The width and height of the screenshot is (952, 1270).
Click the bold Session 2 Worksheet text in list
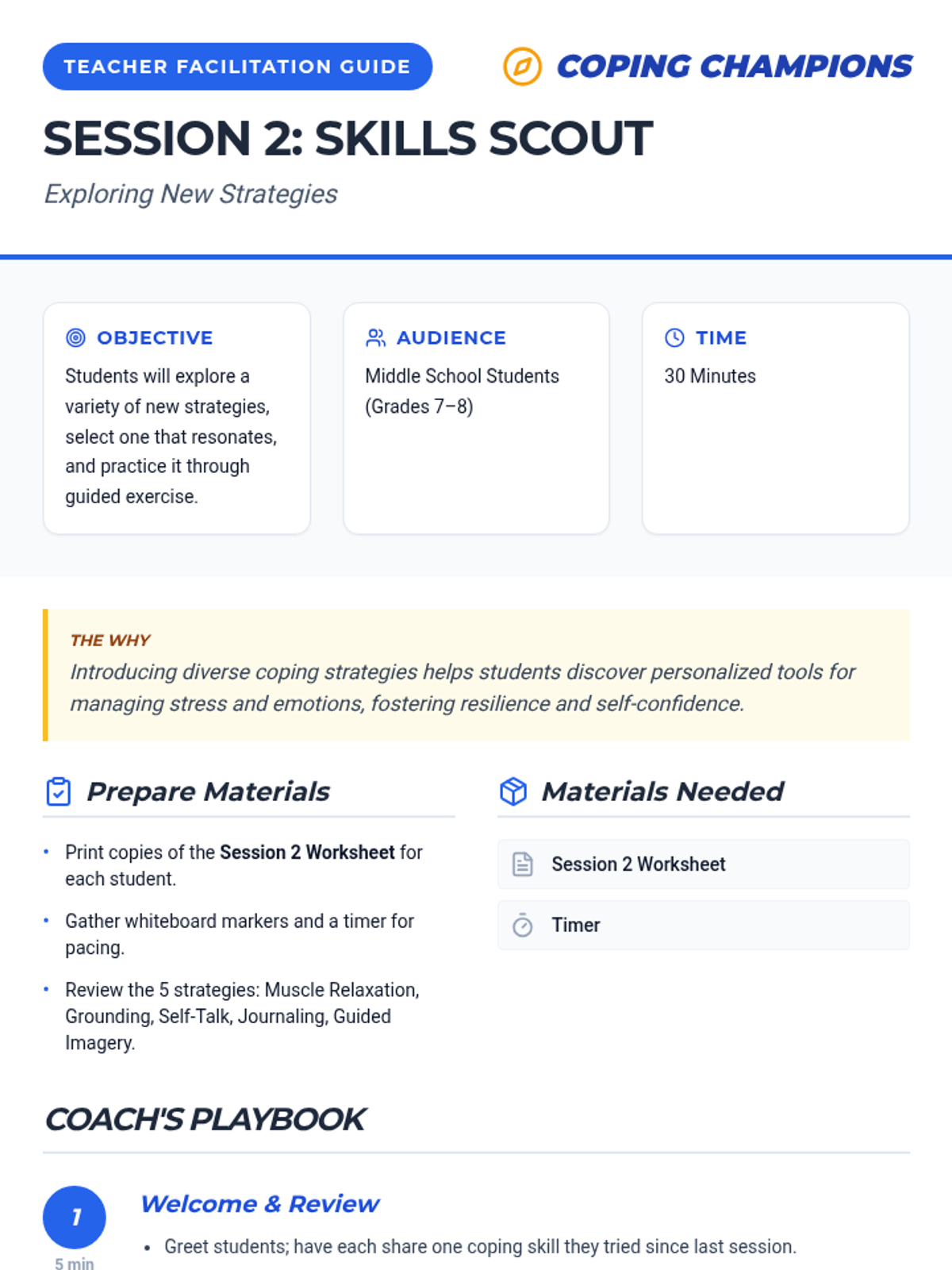(306, 852)
